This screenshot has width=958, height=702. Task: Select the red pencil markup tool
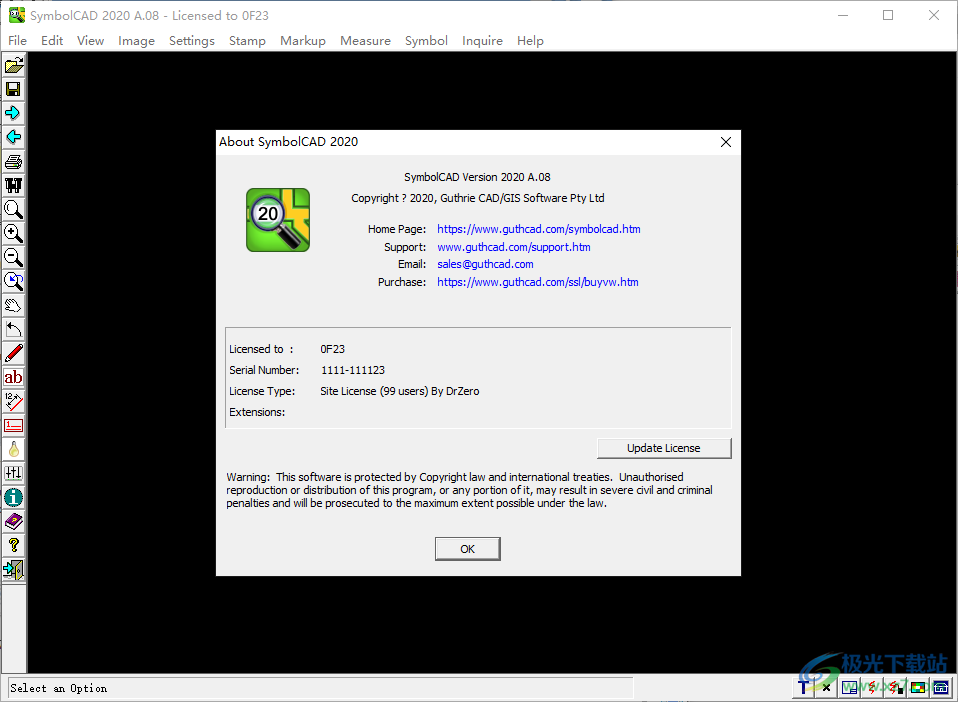pos(13,353)
